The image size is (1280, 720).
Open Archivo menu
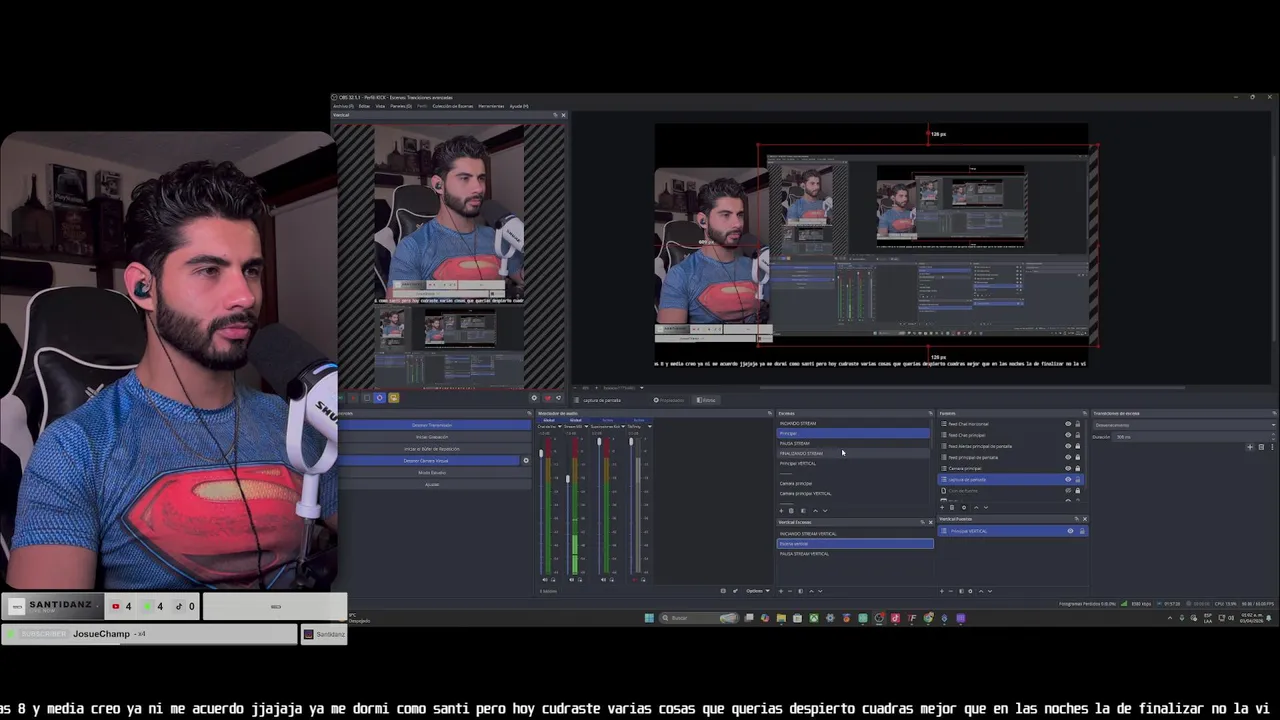tap(343, 106)
